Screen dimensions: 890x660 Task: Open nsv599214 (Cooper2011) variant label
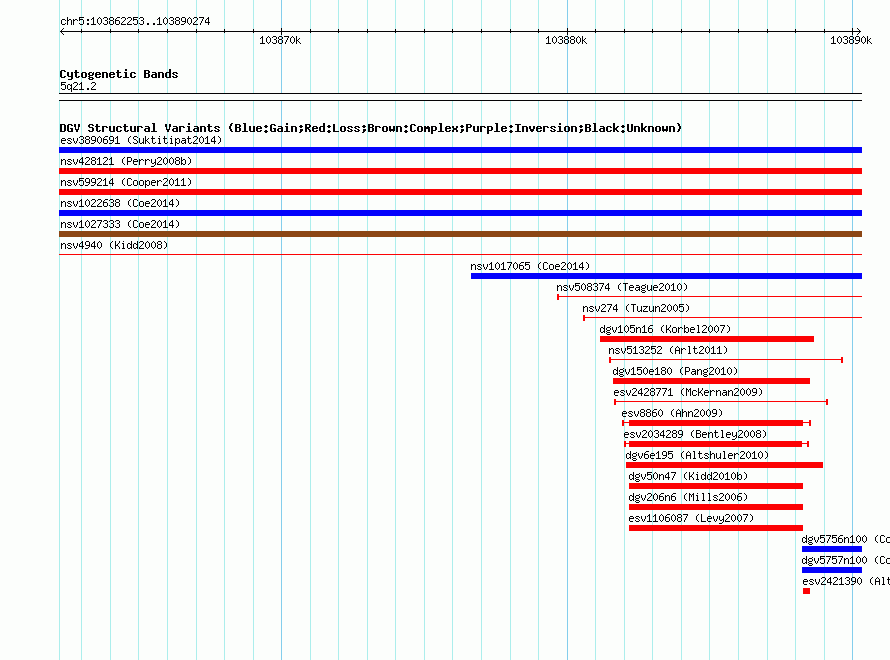[126, 182]
